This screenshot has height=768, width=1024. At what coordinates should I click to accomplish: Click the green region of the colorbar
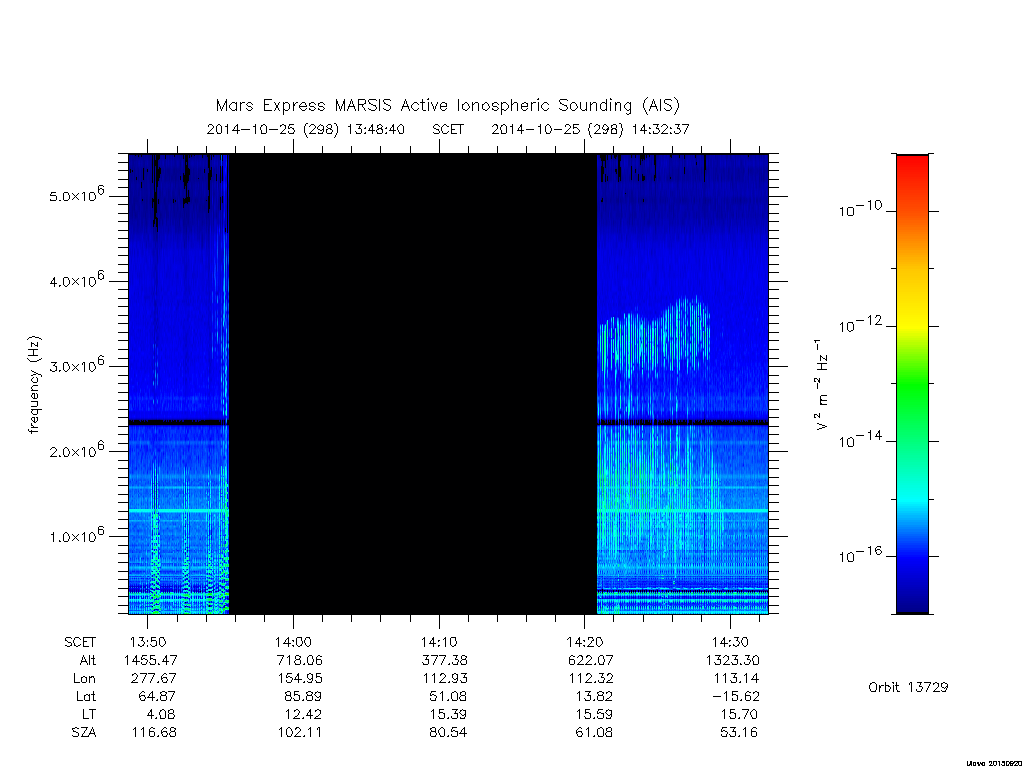912,385
